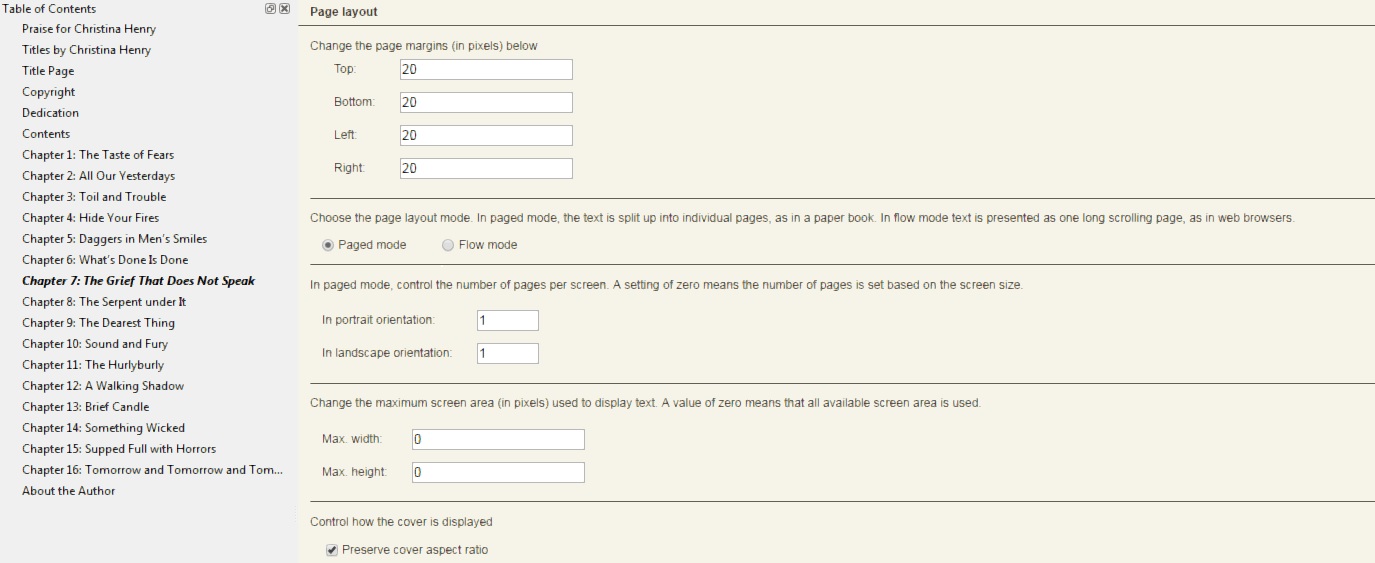Open Chapter 16: Tomorrow and Tomorrow entry

(152, 470)
